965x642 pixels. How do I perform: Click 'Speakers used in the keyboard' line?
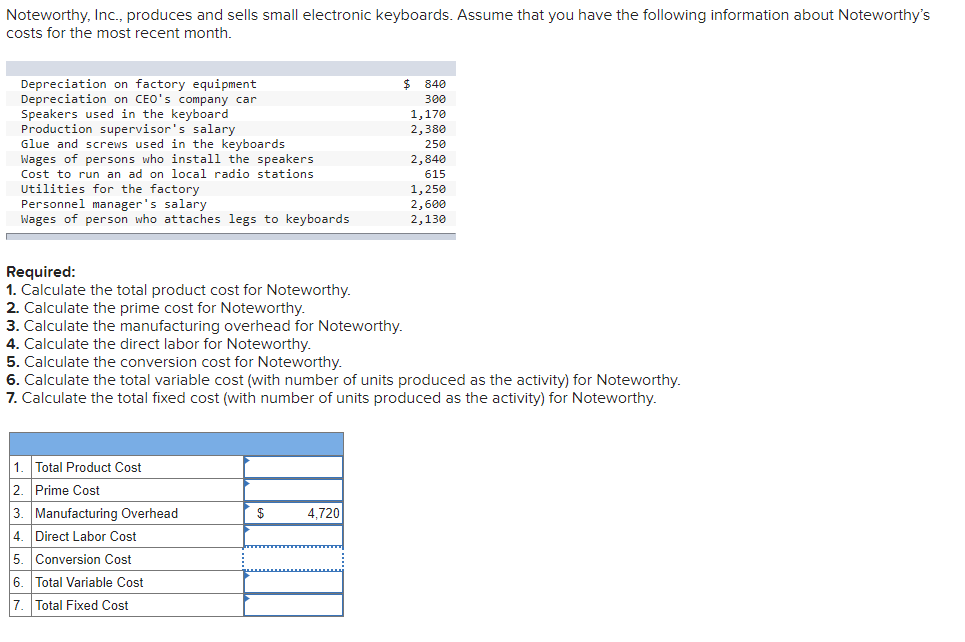pos(124,114)
